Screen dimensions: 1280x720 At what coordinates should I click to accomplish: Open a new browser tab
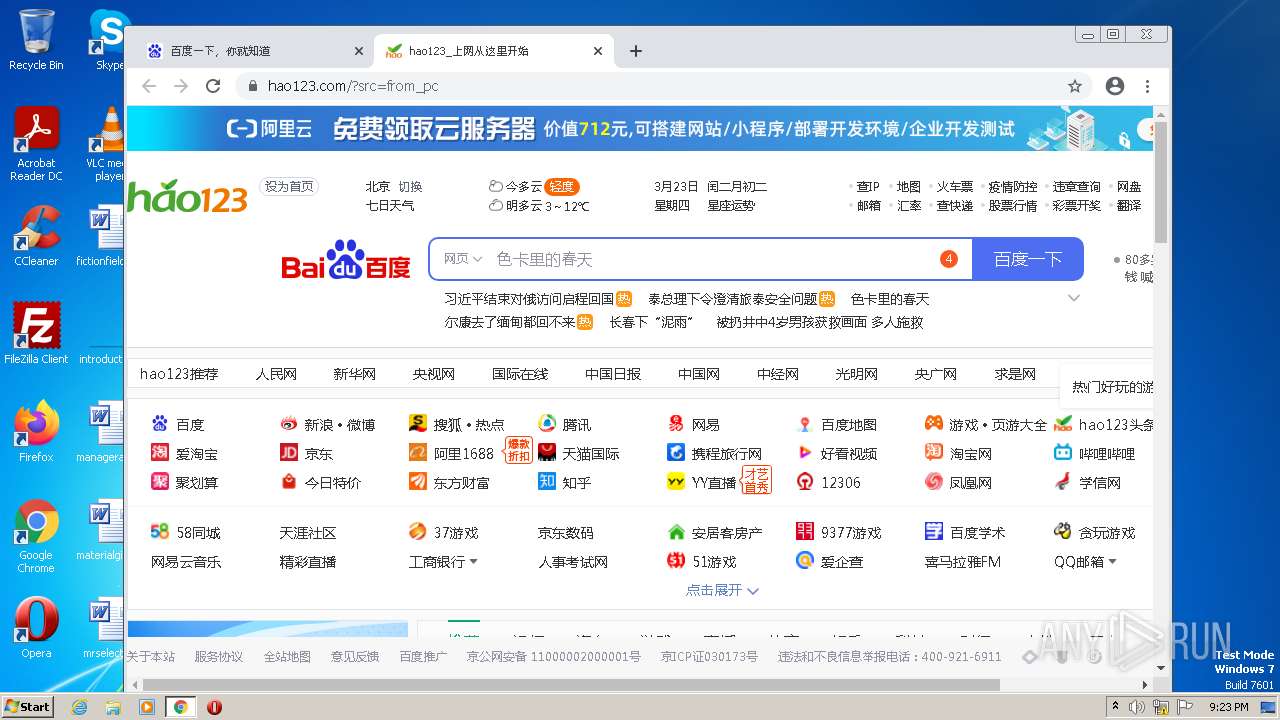pyautogui.click(x=635, y=51)
